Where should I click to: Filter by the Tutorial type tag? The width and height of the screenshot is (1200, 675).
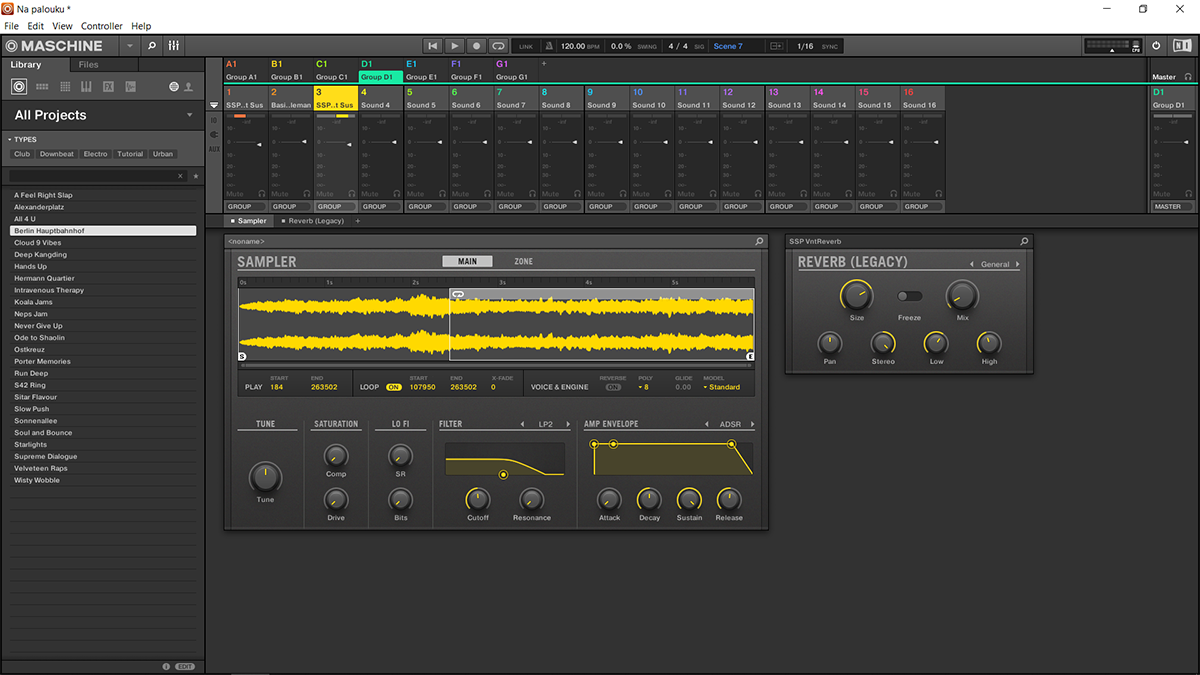[130, 154]
